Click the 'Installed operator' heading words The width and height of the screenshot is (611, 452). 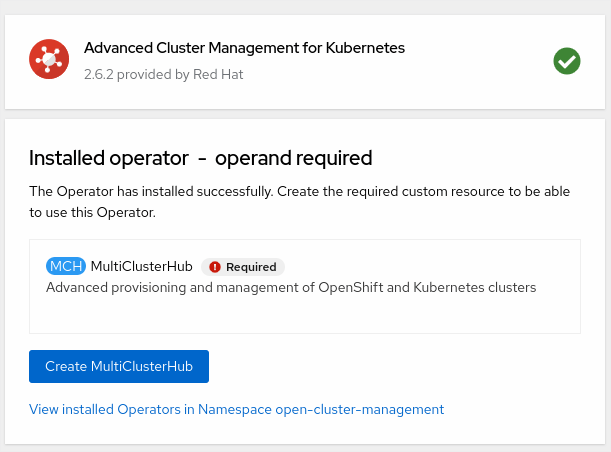point(108,158)
